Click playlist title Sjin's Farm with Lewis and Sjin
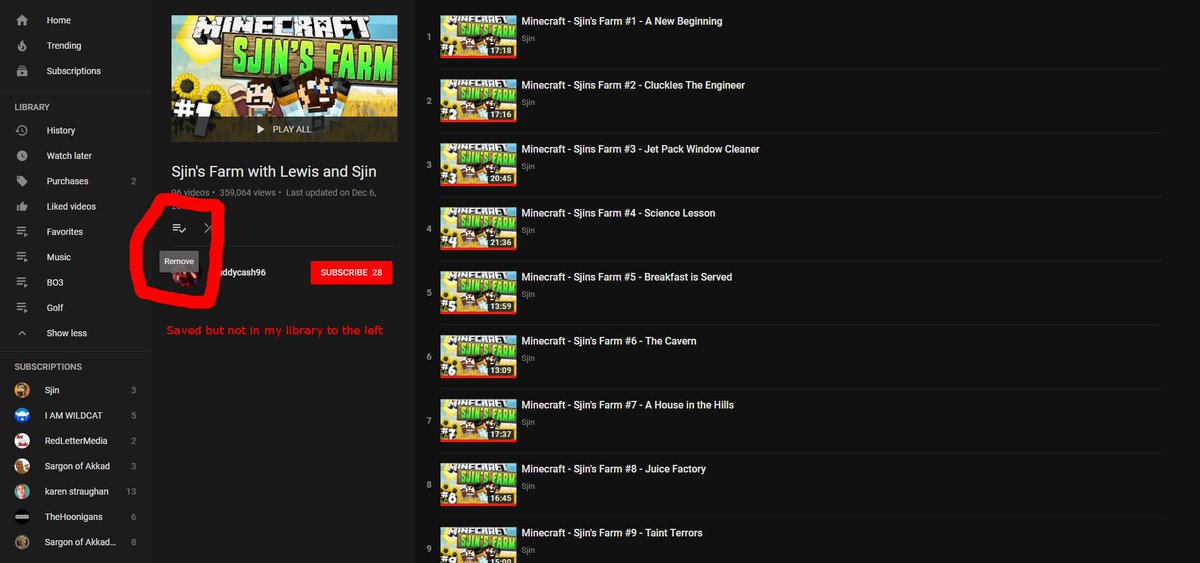 click(x=274, y=172)
